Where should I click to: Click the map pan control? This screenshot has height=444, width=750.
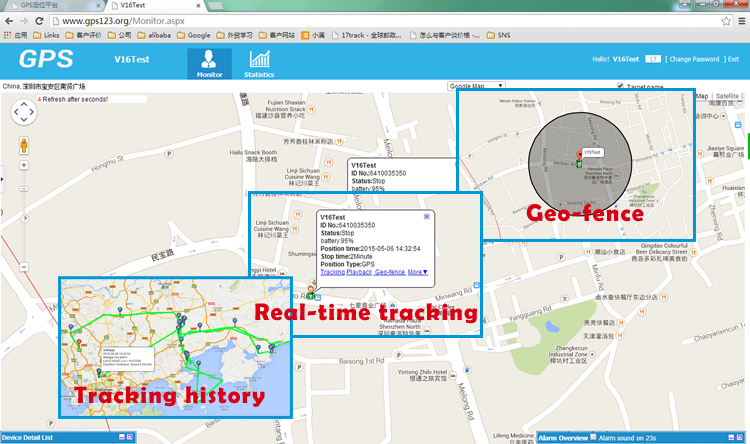24,113
